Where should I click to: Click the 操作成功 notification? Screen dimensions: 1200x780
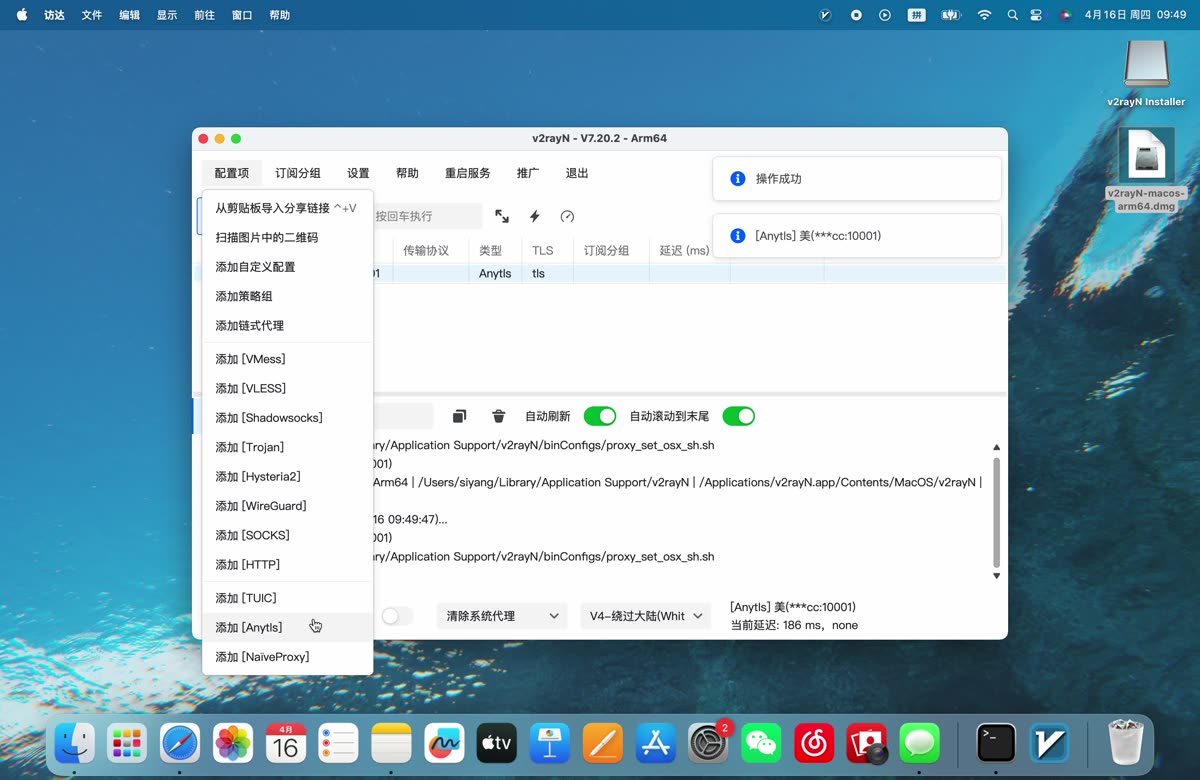[857, 179]
